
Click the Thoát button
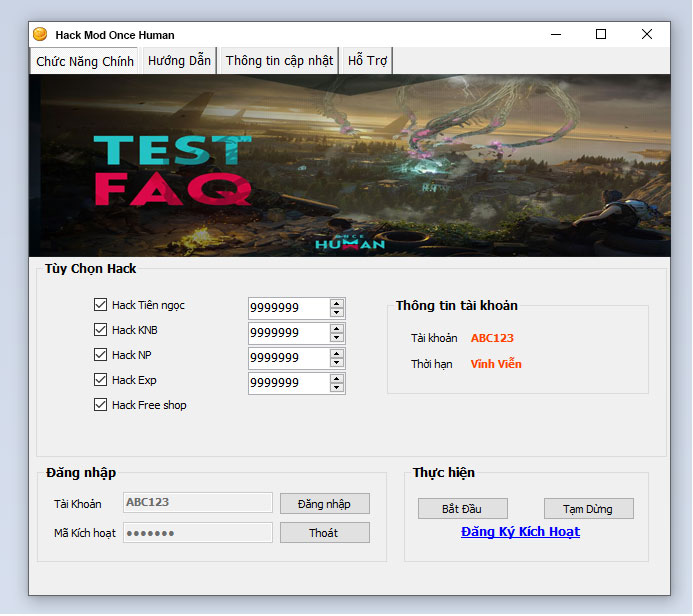(325, 533)
